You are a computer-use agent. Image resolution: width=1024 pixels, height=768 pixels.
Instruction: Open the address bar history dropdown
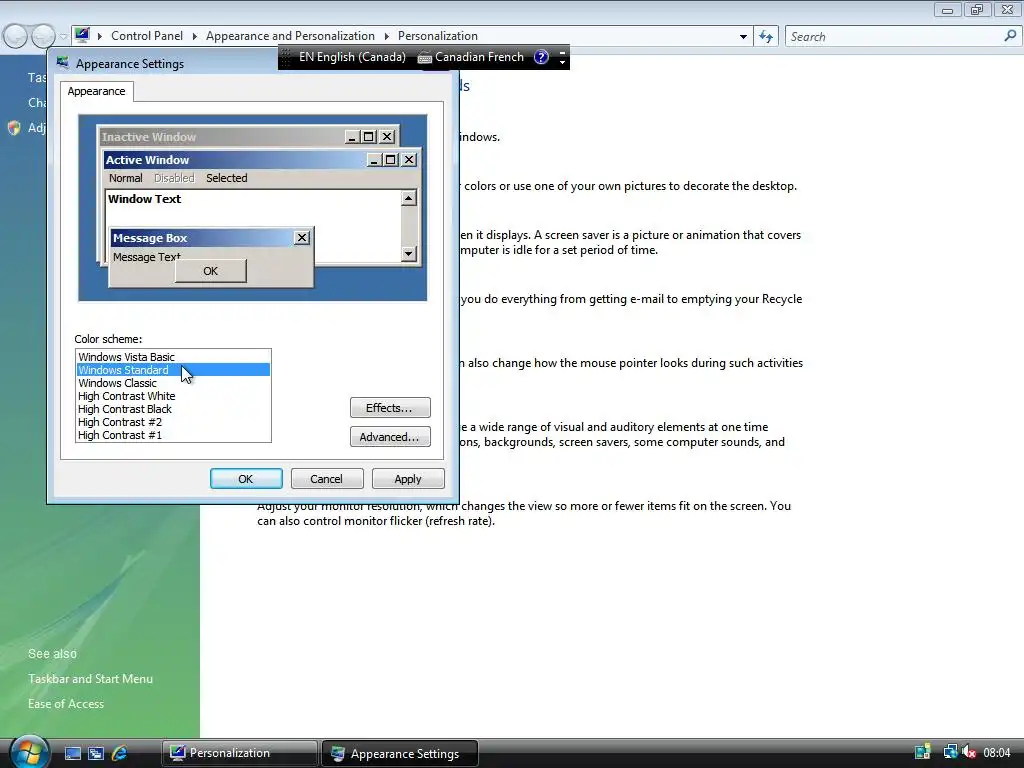click(x=743, y=37)
